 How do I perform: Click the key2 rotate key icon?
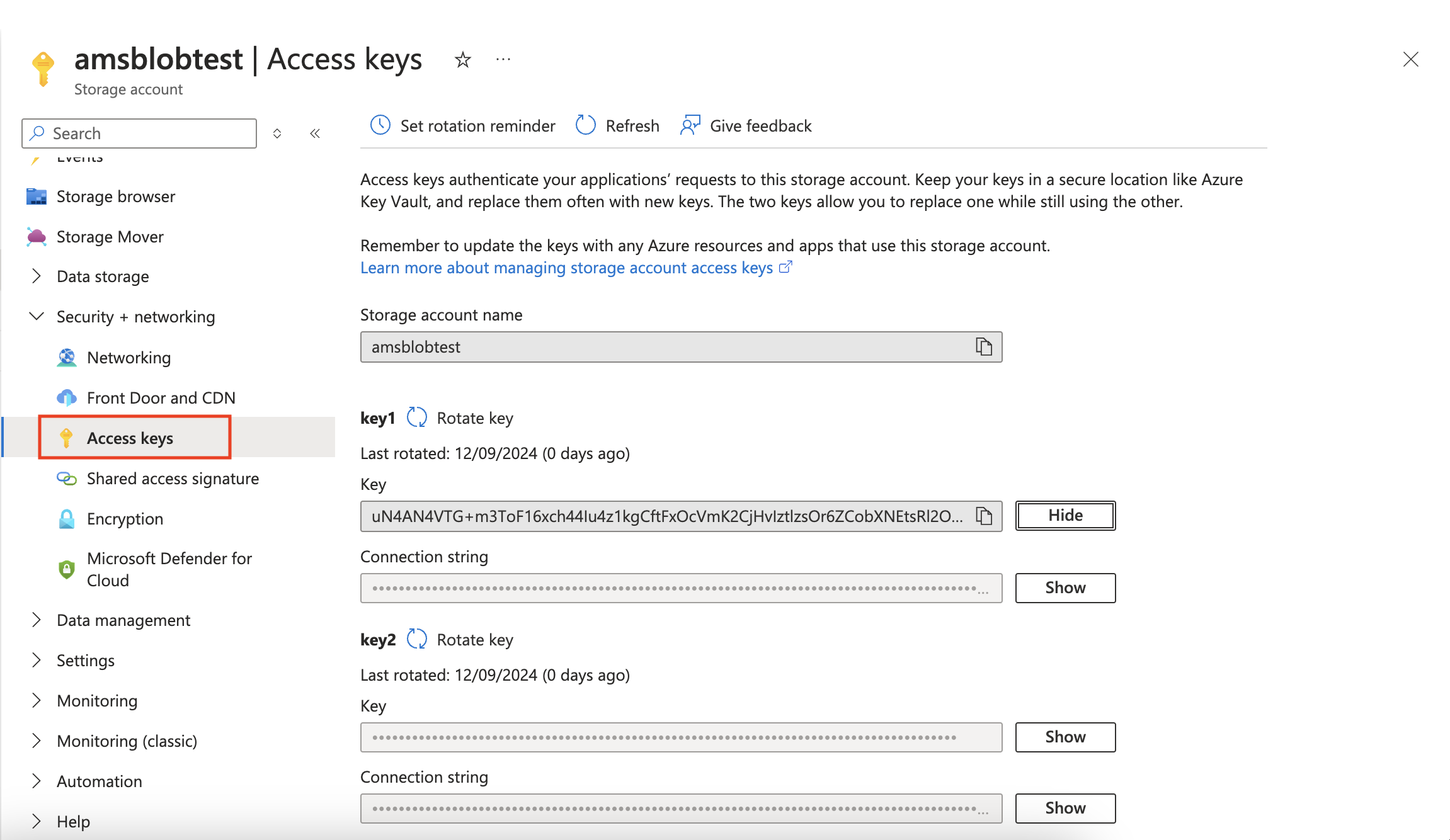point(417,639)
